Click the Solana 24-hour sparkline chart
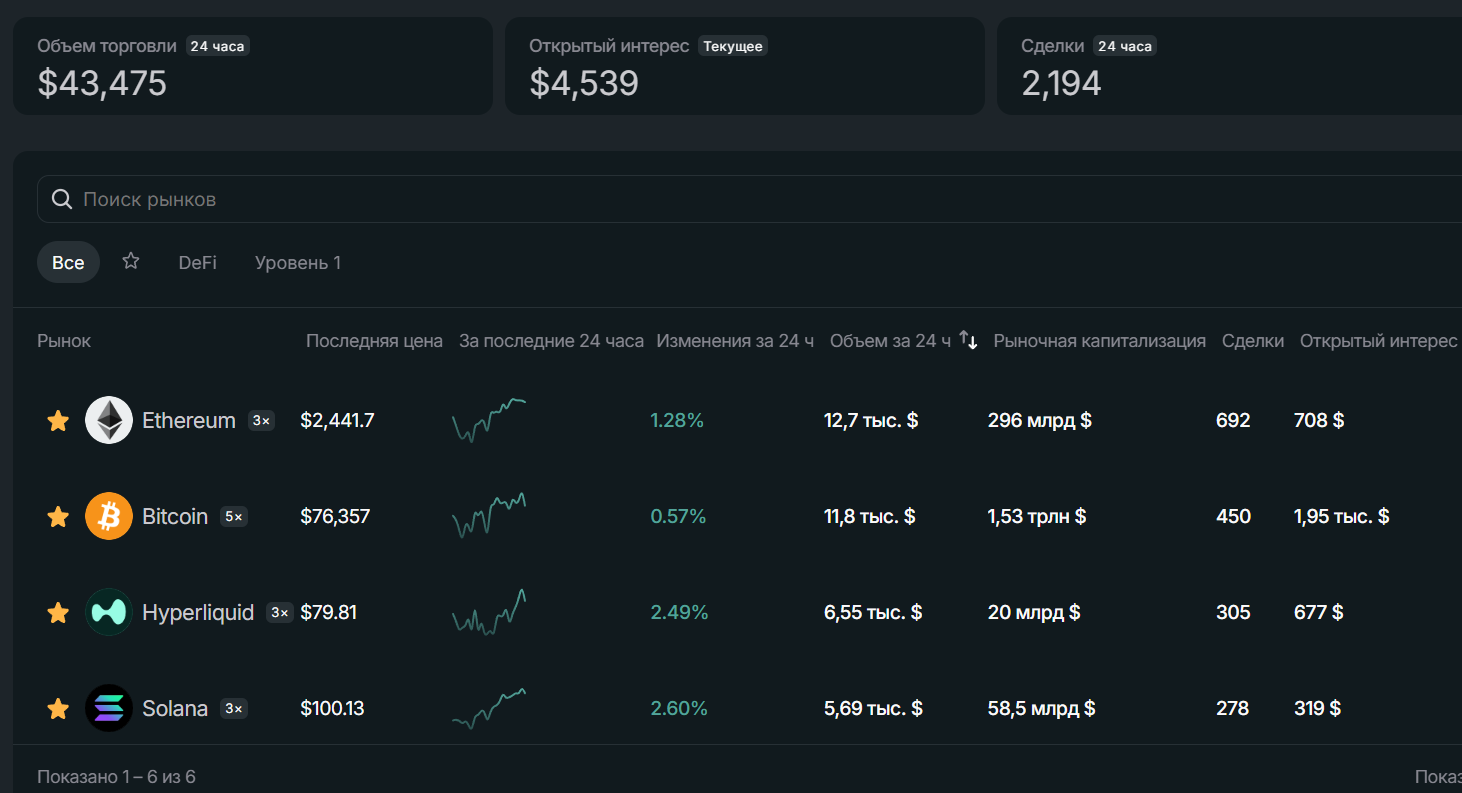1462x793 pixels. (x=489, y=708)
